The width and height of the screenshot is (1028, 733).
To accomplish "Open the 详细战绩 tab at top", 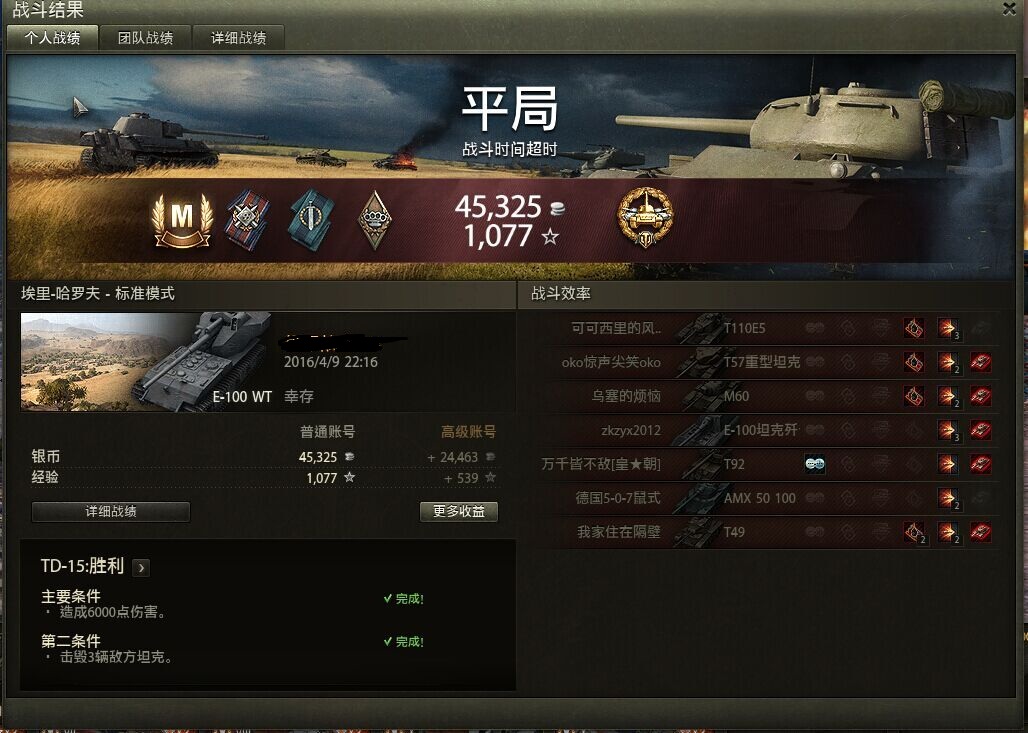I will tap(239, 38).
